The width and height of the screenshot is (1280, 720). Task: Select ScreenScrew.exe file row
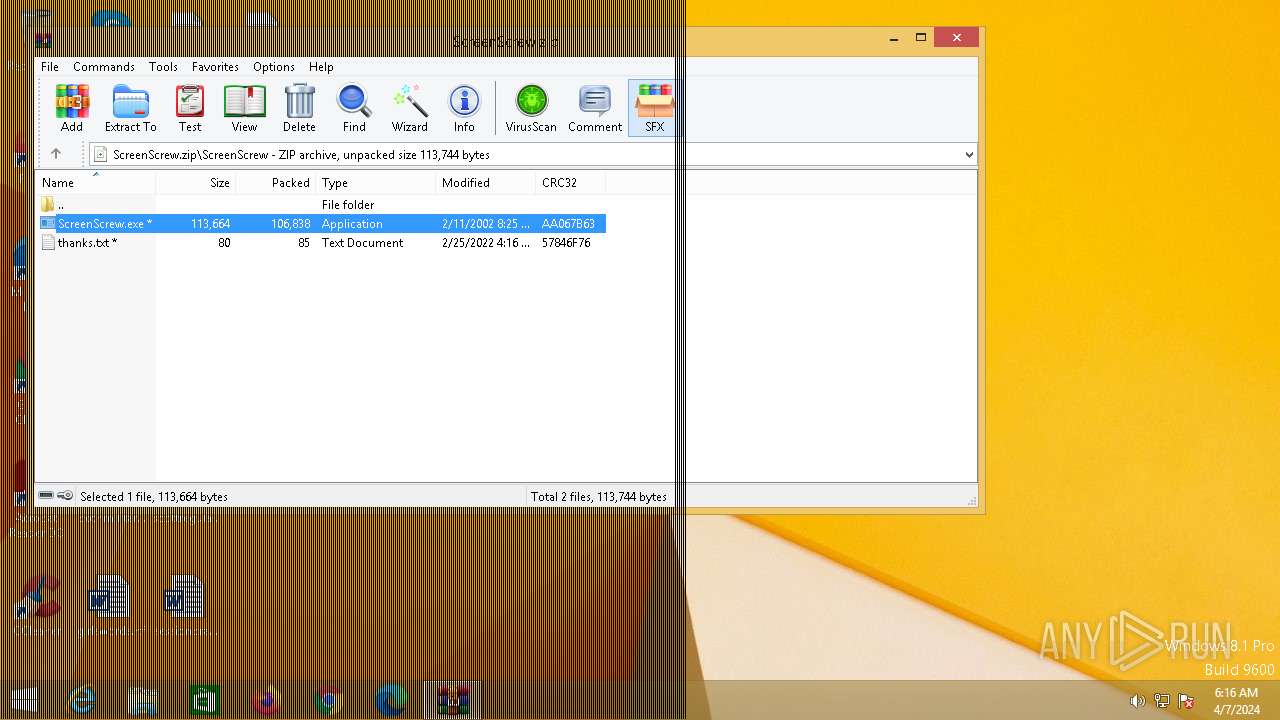coord(321,224)
